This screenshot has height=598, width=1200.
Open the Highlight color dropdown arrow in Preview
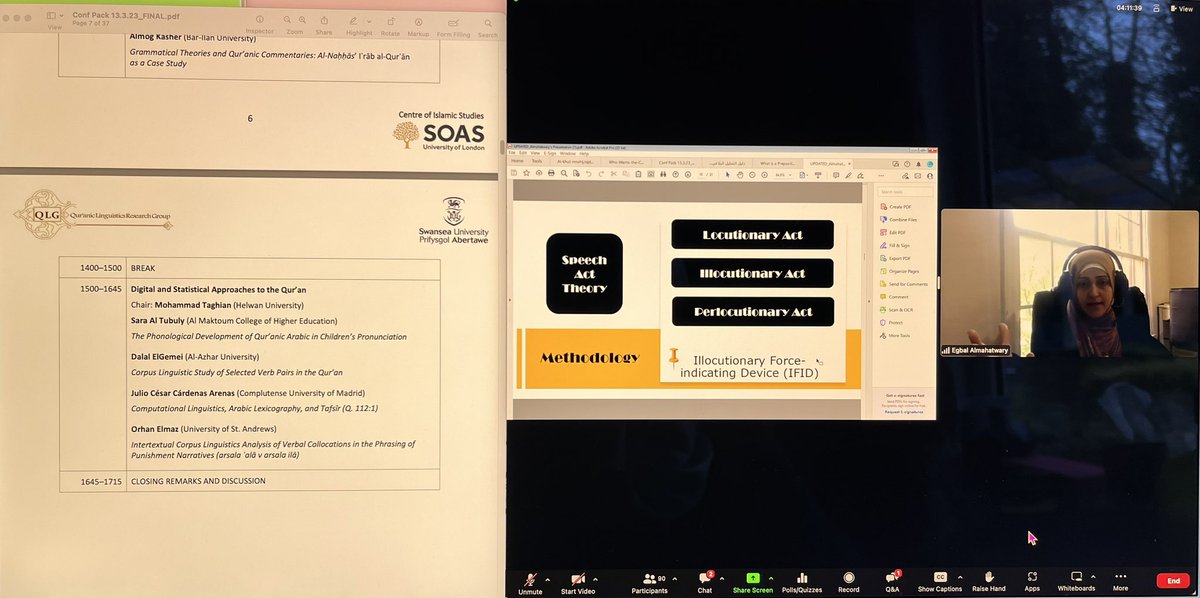pos(370,21)
